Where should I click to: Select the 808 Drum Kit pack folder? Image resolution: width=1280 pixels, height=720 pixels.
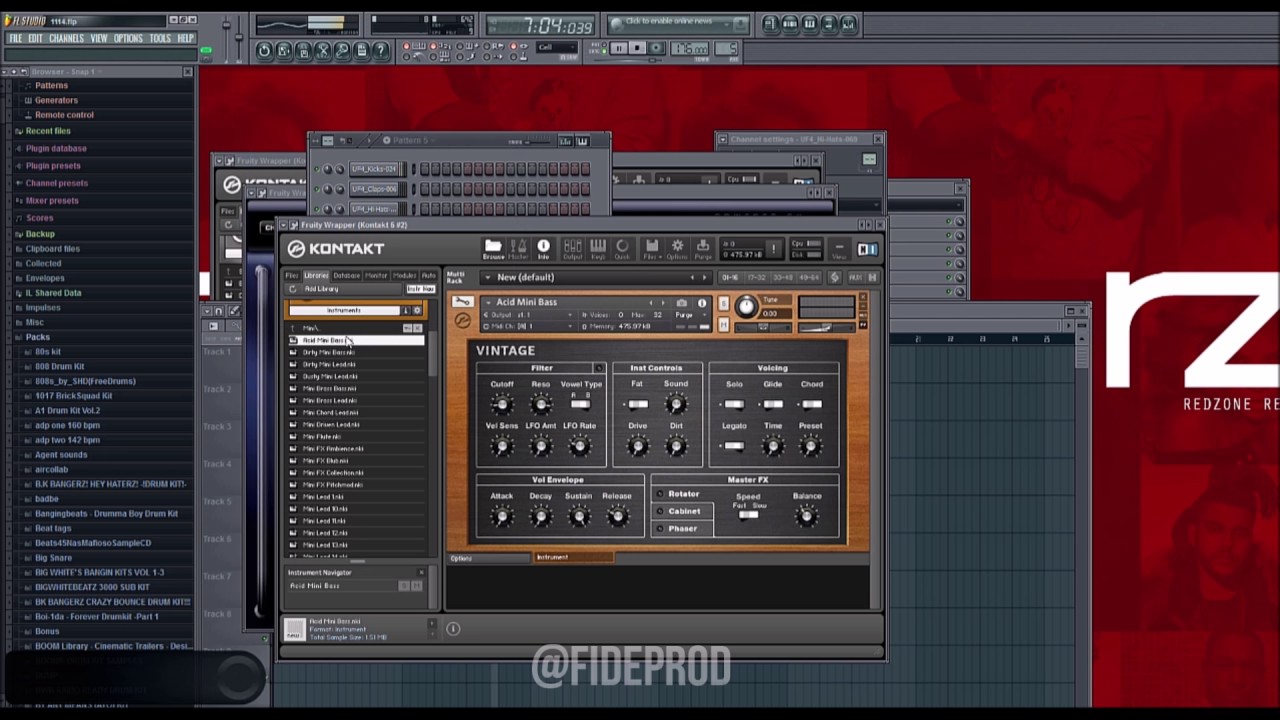[59, 366]
